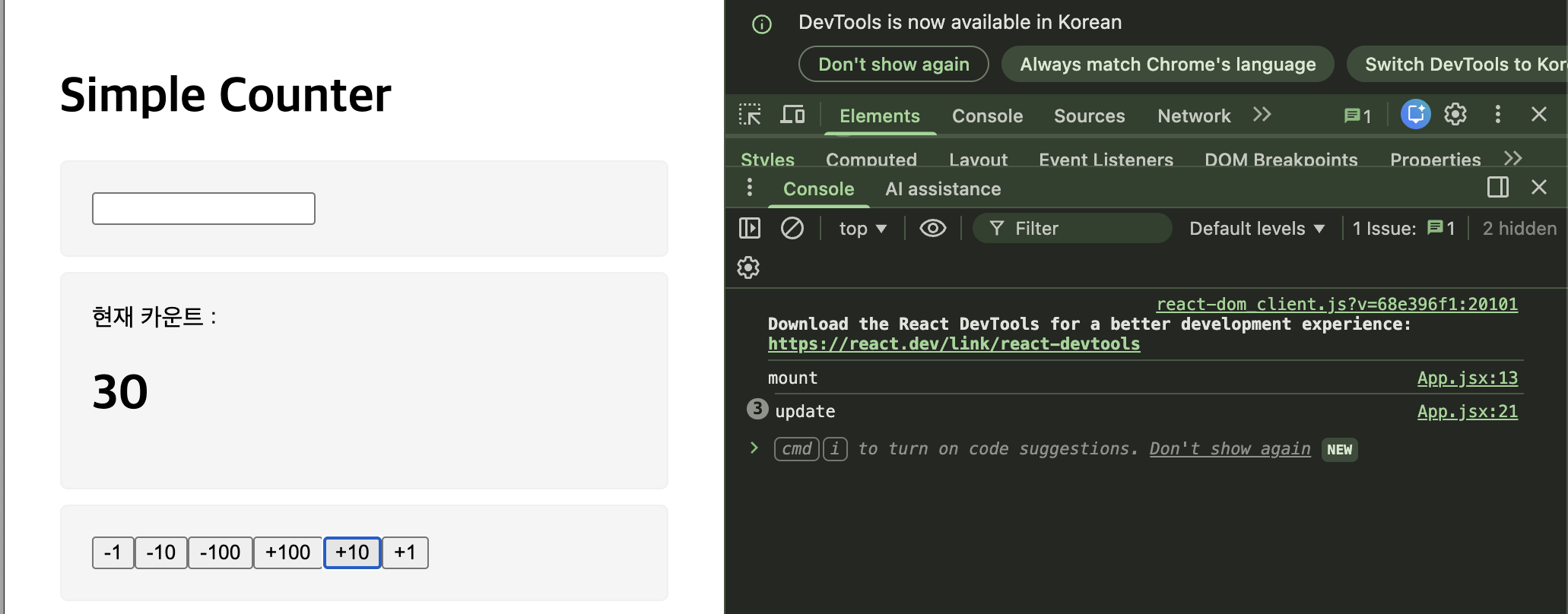
Task: Open the DevTools three-dot customize menu
Action: tap(1497, 115)
